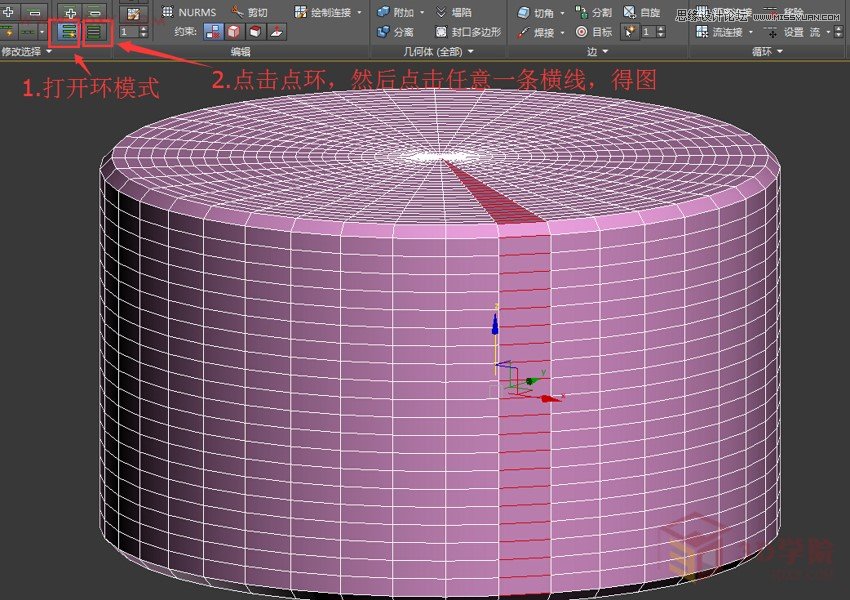Screen dimensions: 850x600
Task: Click the Dot Loop icon
Action: pyautogui.click(x=28, y=33)
